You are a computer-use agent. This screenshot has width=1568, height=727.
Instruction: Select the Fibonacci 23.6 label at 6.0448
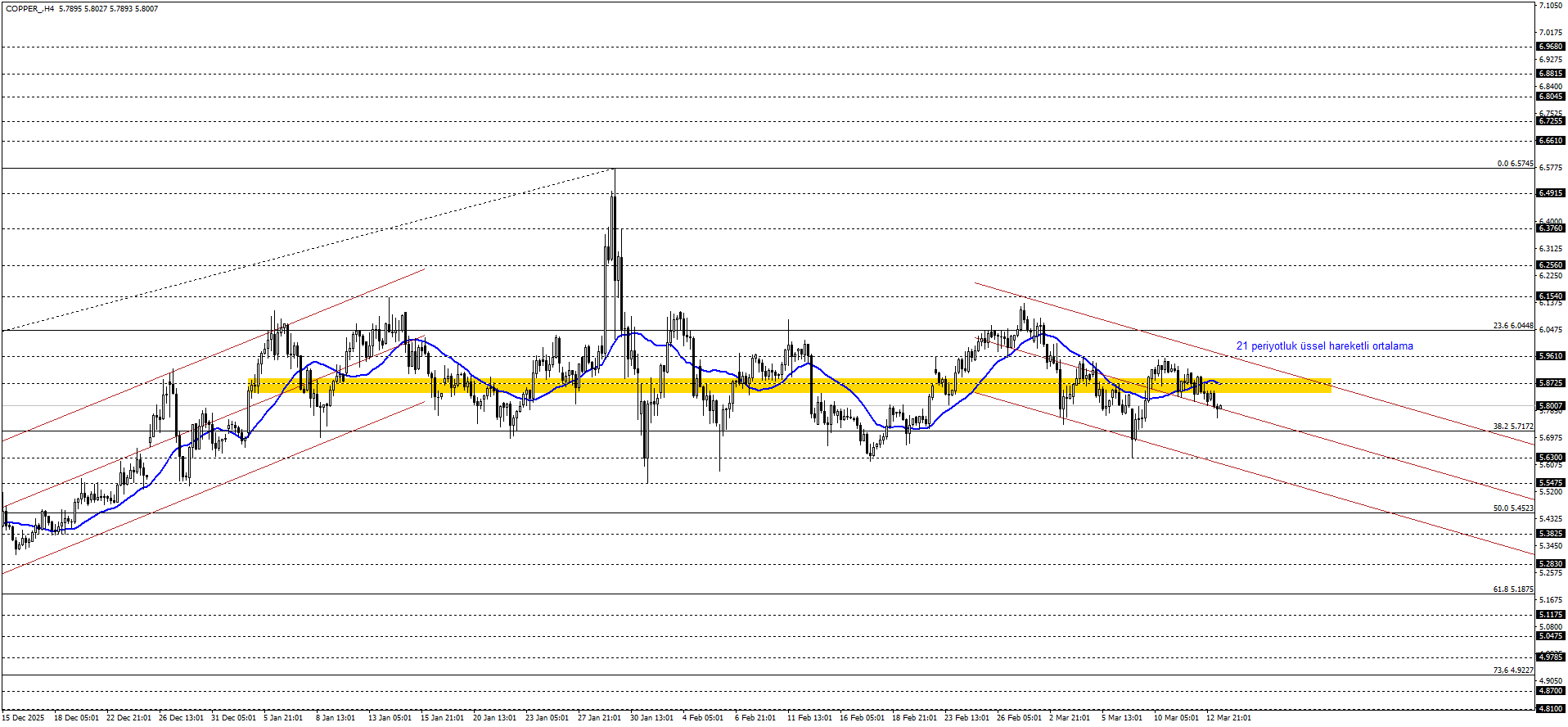click(x=1512, y=326)
